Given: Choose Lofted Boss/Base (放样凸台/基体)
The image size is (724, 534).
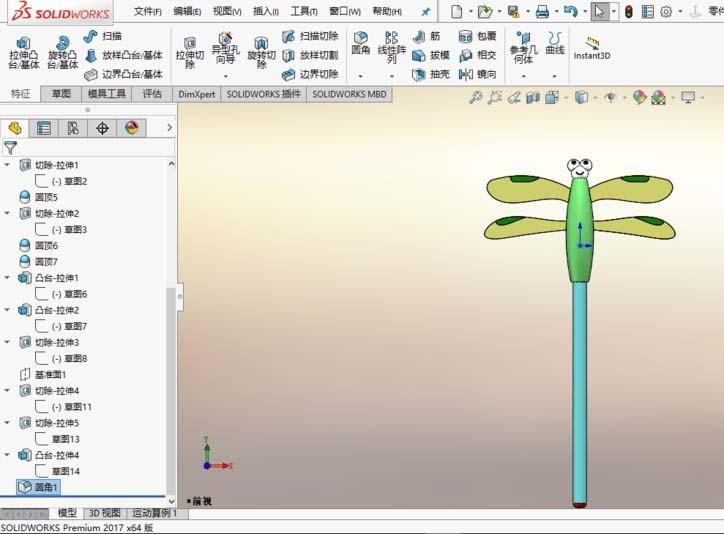Looking at the screenshot, I should [123, 55].
